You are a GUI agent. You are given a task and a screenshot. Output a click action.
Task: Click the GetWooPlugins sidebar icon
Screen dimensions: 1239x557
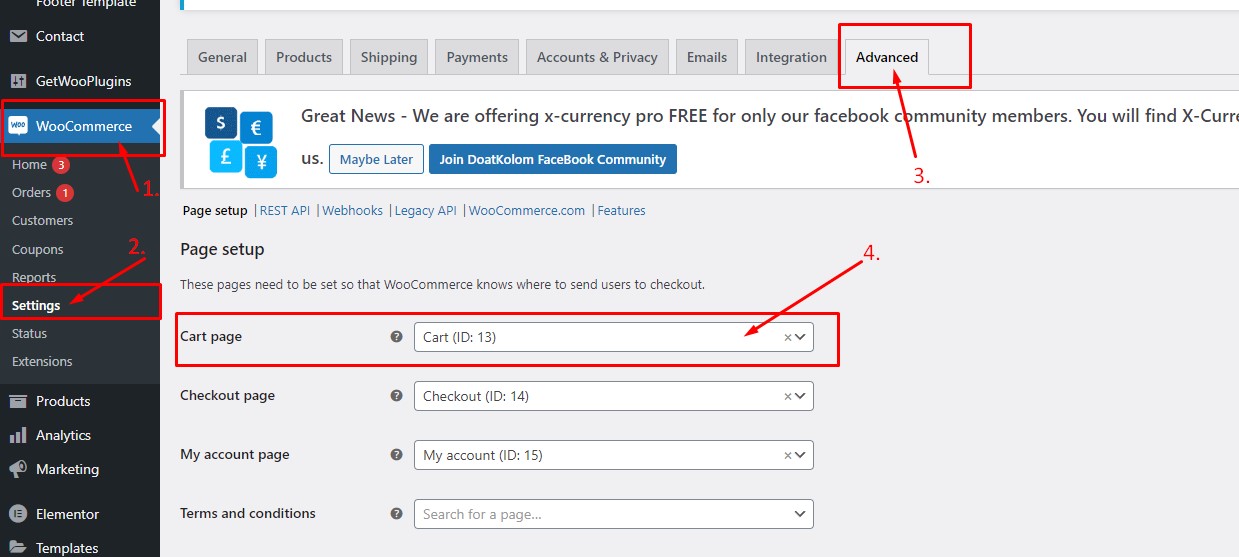(x=18, y=81)
